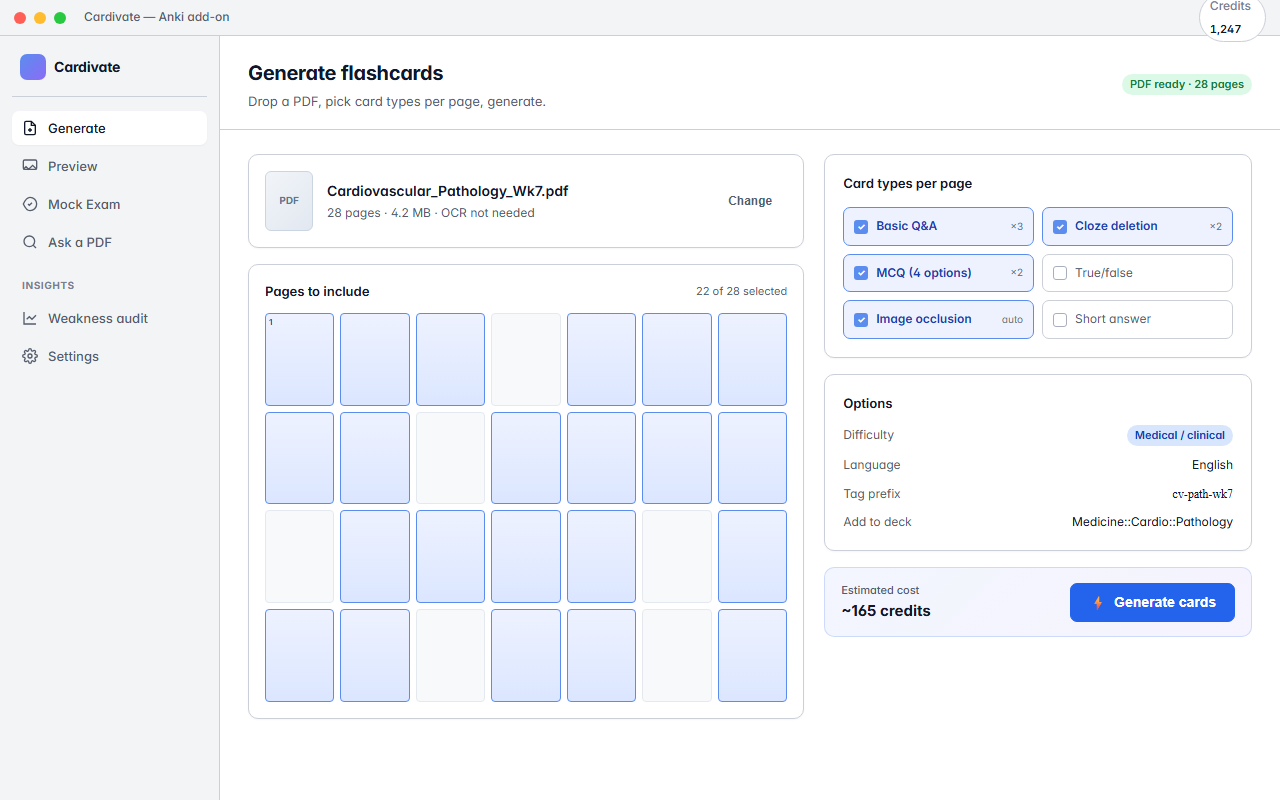The image size is (1280, 800).
Task: Deselect the page 28 thumbnail
Action: (x=752, y=655)
